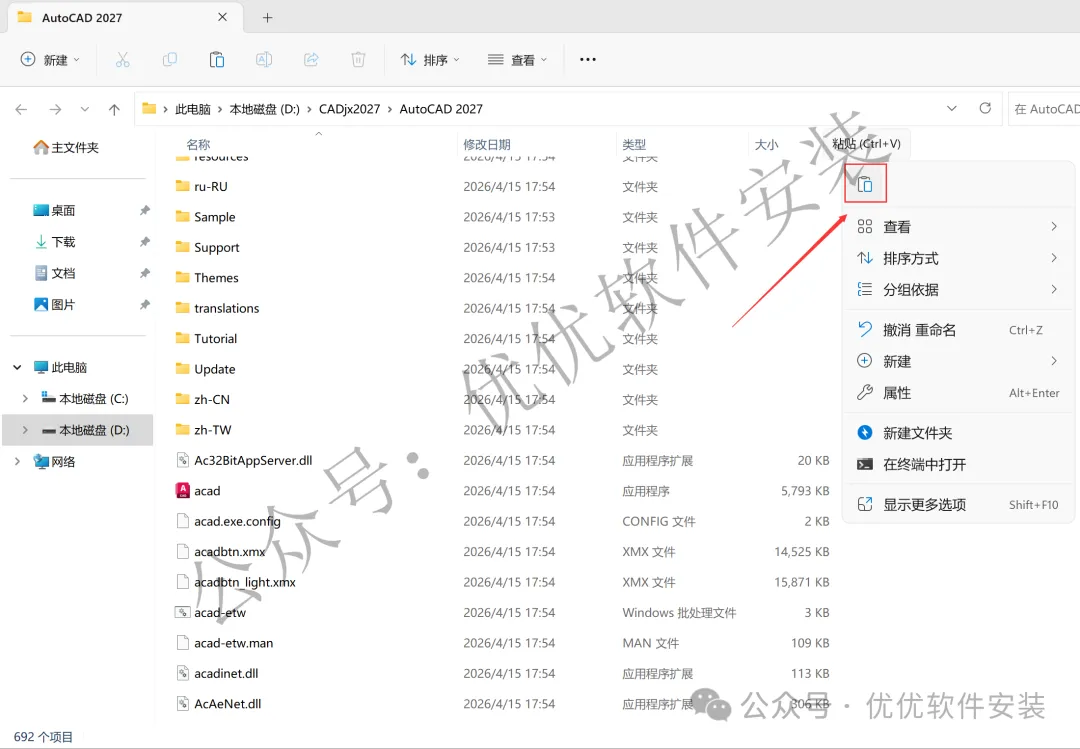
Task: Go up one folder level arrow
Action: coord(114,109)
